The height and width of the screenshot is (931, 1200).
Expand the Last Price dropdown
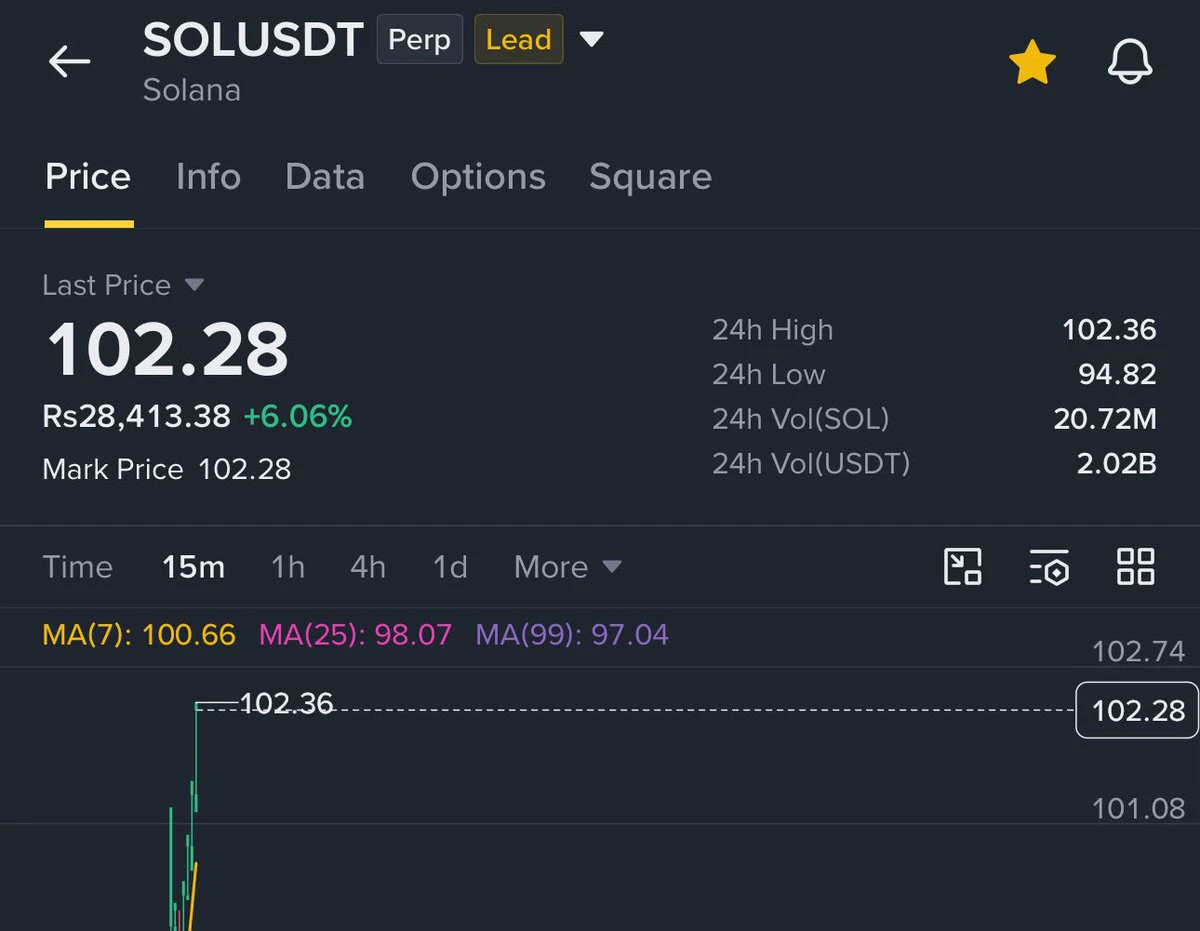coord(194,285)
